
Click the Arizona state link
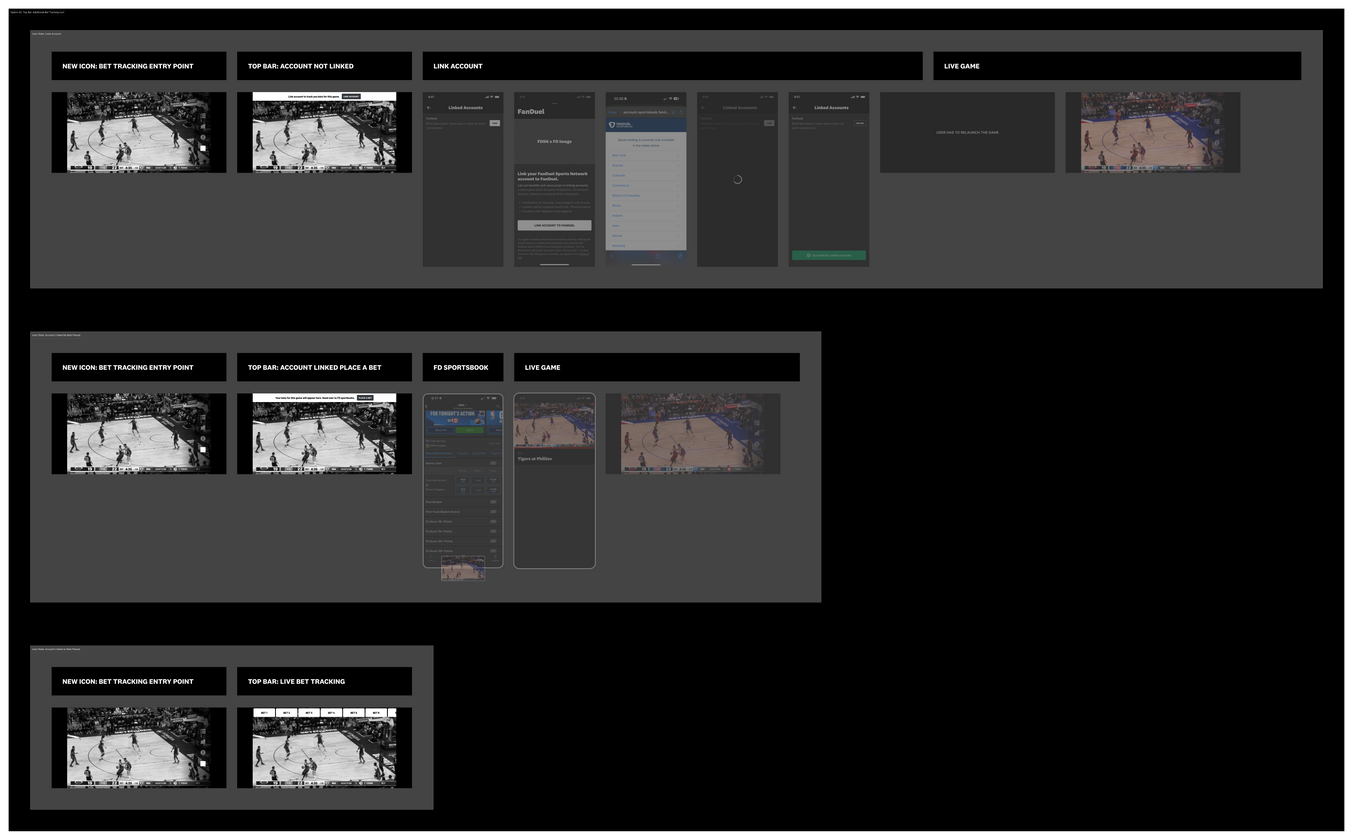click(618, 165)
